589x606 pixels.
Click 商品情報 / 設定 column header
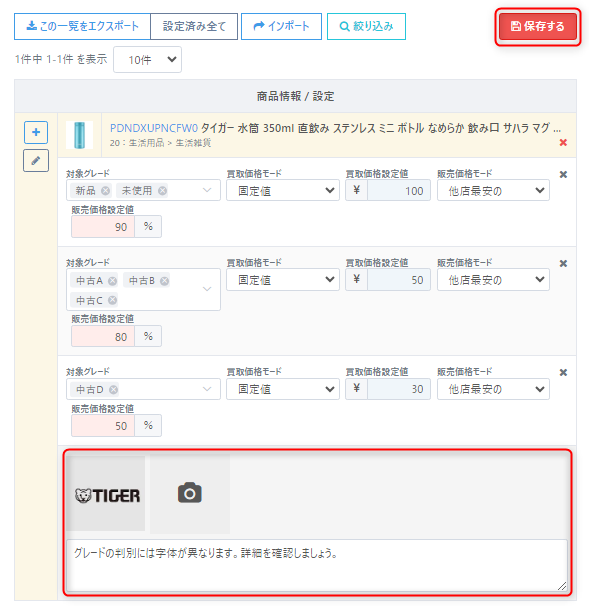pos(295,96)
